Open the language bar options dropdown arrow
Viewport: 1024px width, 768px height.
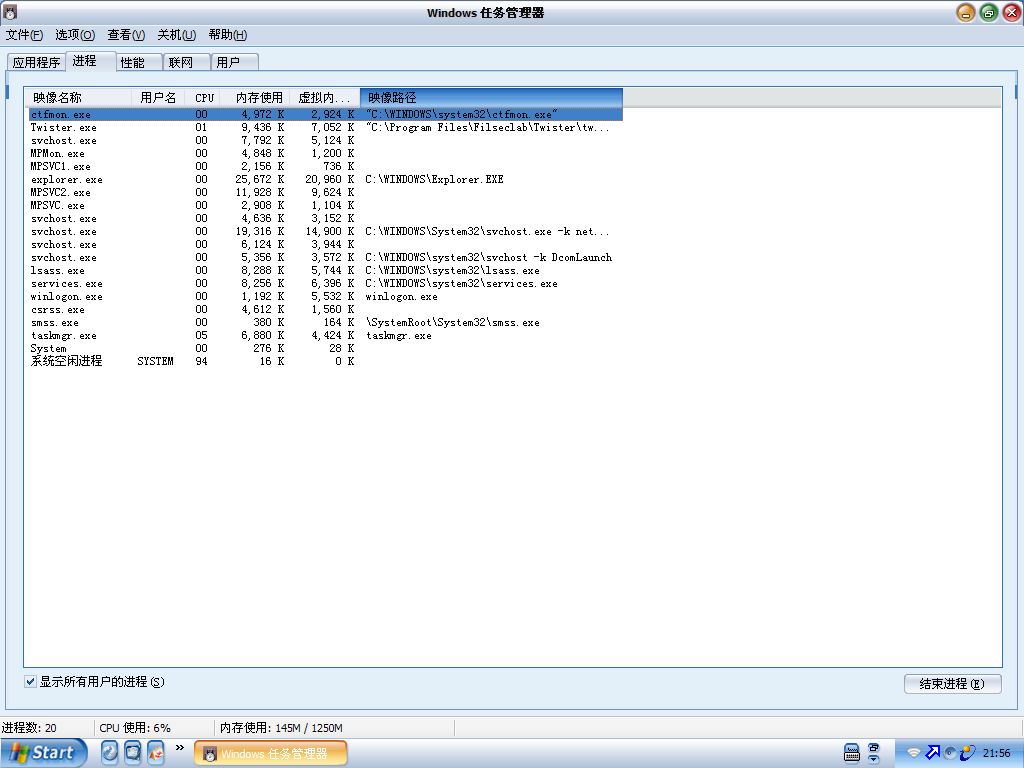tap(873, 760)
